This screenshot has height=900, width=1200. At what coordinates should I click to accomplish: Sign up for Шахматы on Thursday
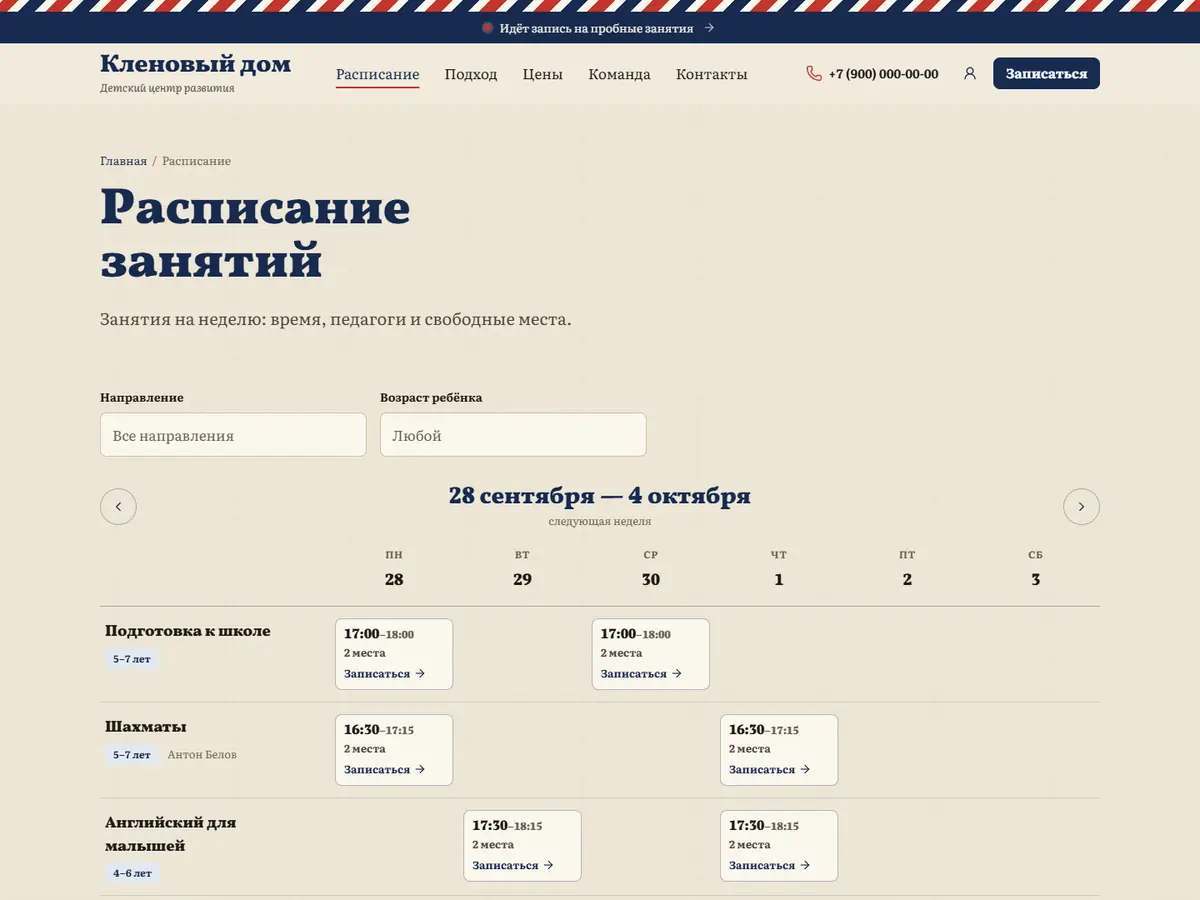770,770
